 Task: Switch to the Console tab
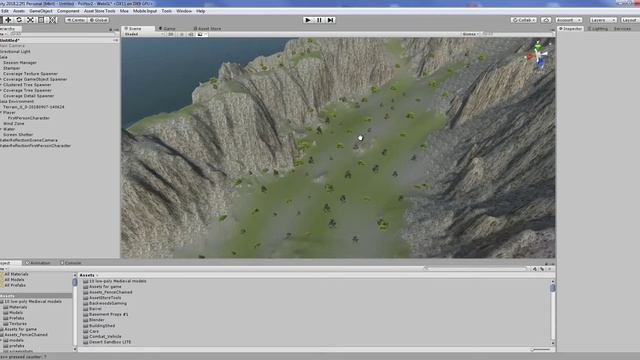tap(71, 263)
